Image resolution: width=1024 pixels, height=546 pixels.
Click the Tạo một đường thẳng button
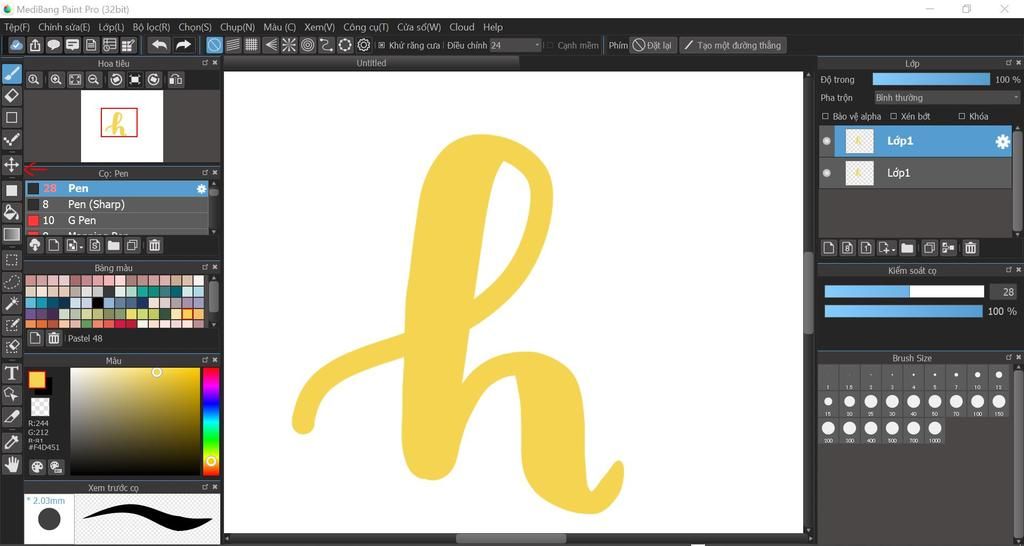(732, 45)
